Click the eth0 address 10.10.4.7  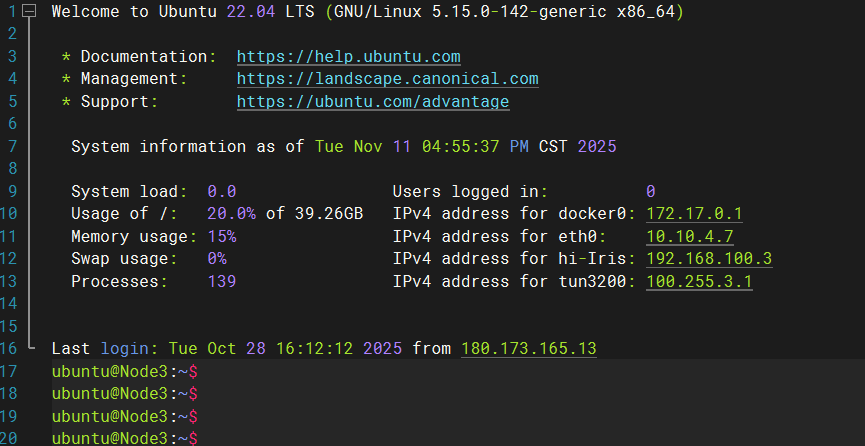[x=690, y=237]
